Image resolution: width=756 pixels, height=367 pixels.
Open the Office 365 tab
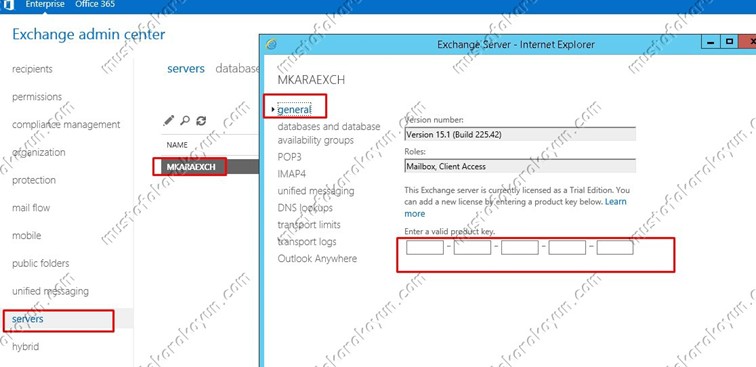pyautogui.click(x=95, y=4)
